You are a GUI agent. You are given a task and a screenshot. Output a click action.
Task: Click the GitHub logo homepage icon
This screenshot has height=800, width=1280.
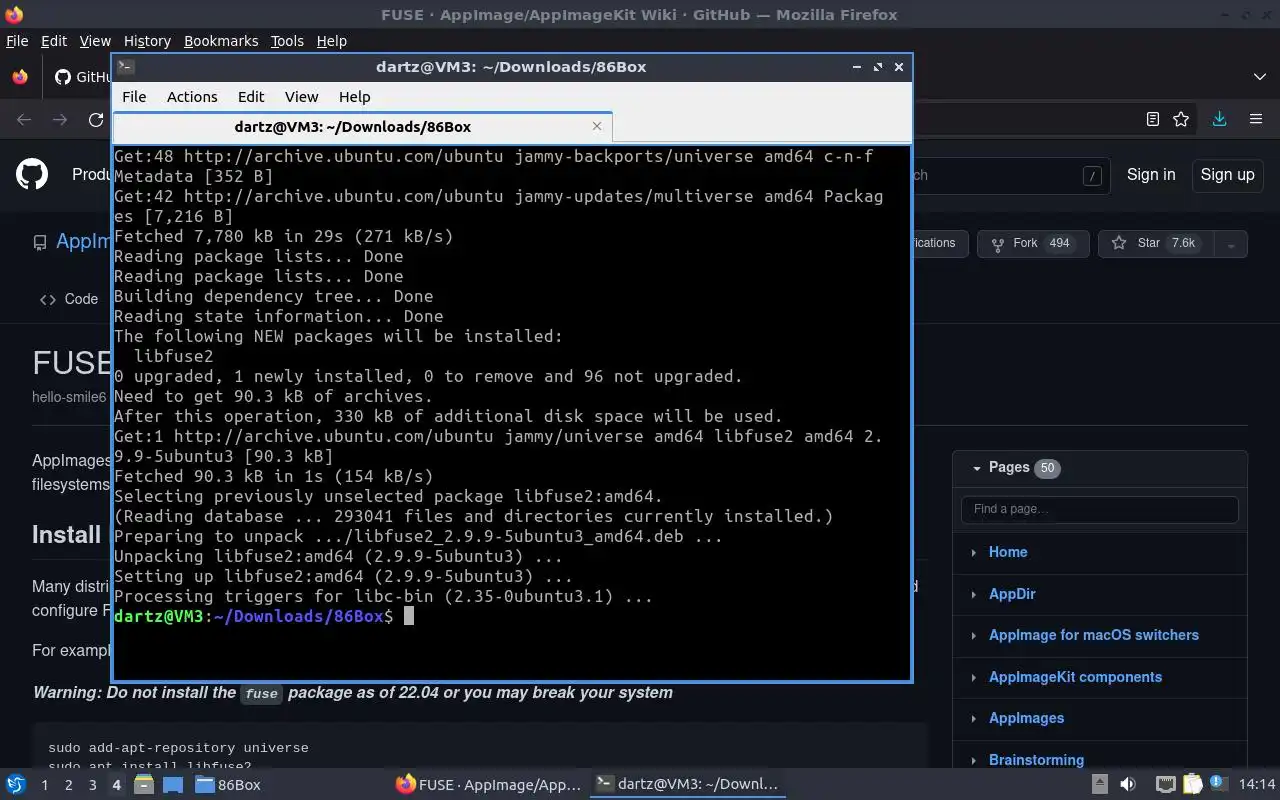[x=32, y=174]
